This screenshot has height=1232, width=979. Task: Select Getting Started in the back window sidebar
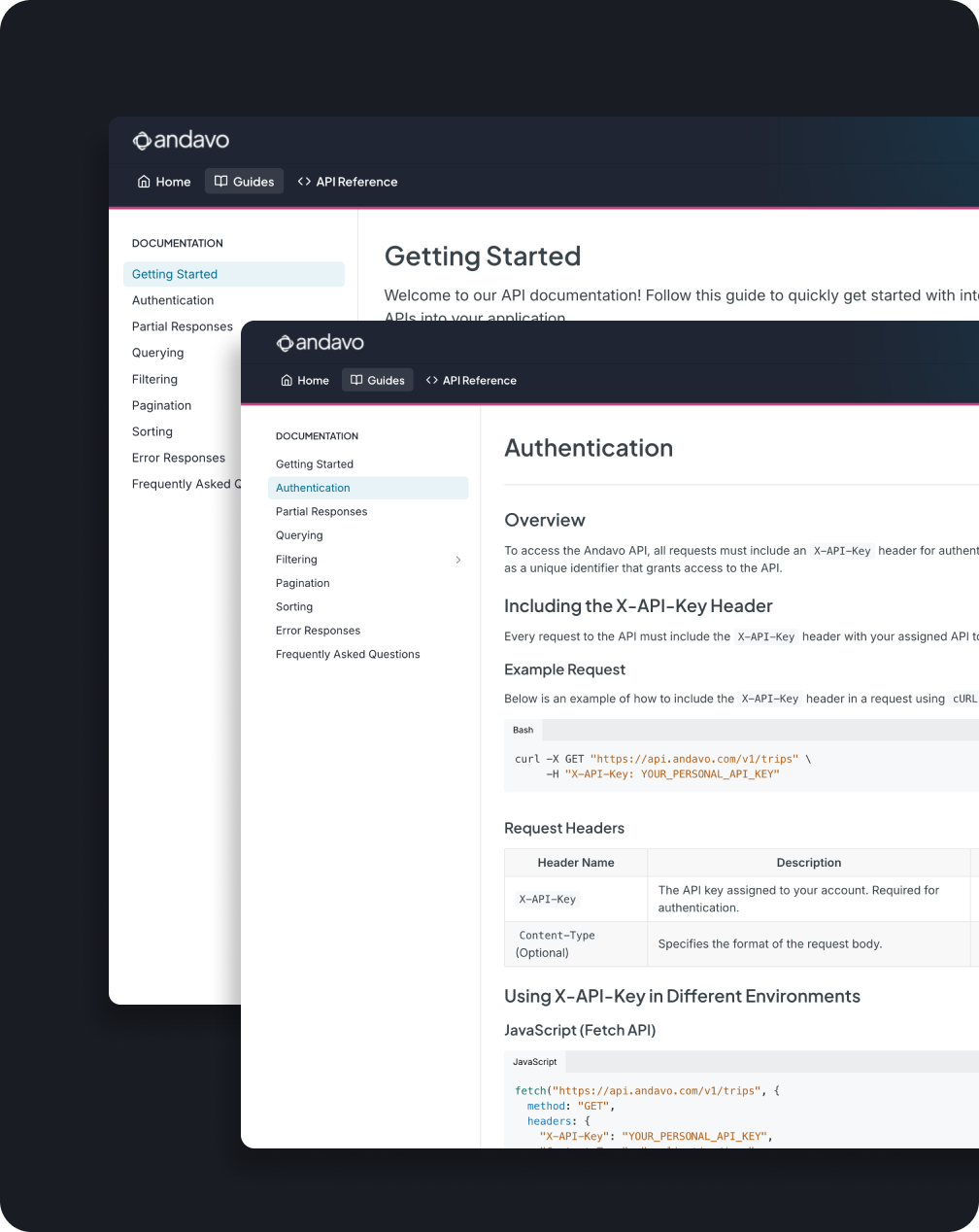tap(234, 274)
